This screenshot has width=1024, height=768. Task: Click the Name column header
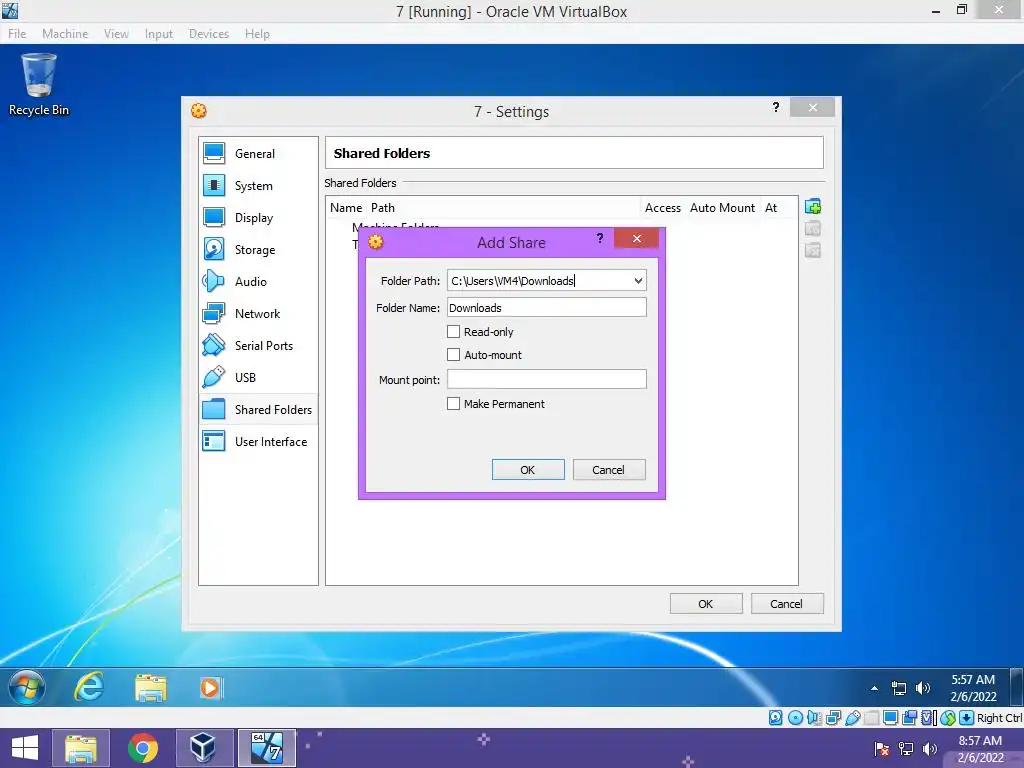346,208
